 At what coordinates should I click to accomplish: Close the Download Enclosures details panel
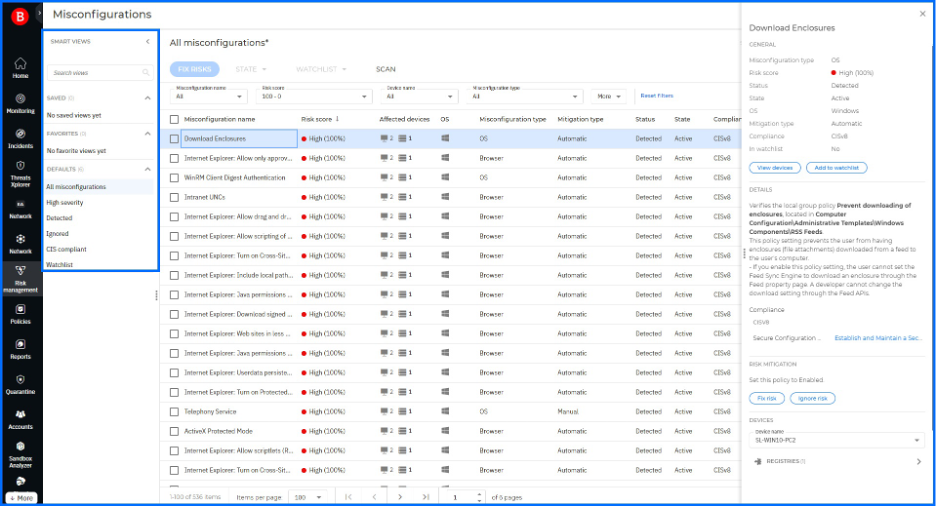pos(922,14)
